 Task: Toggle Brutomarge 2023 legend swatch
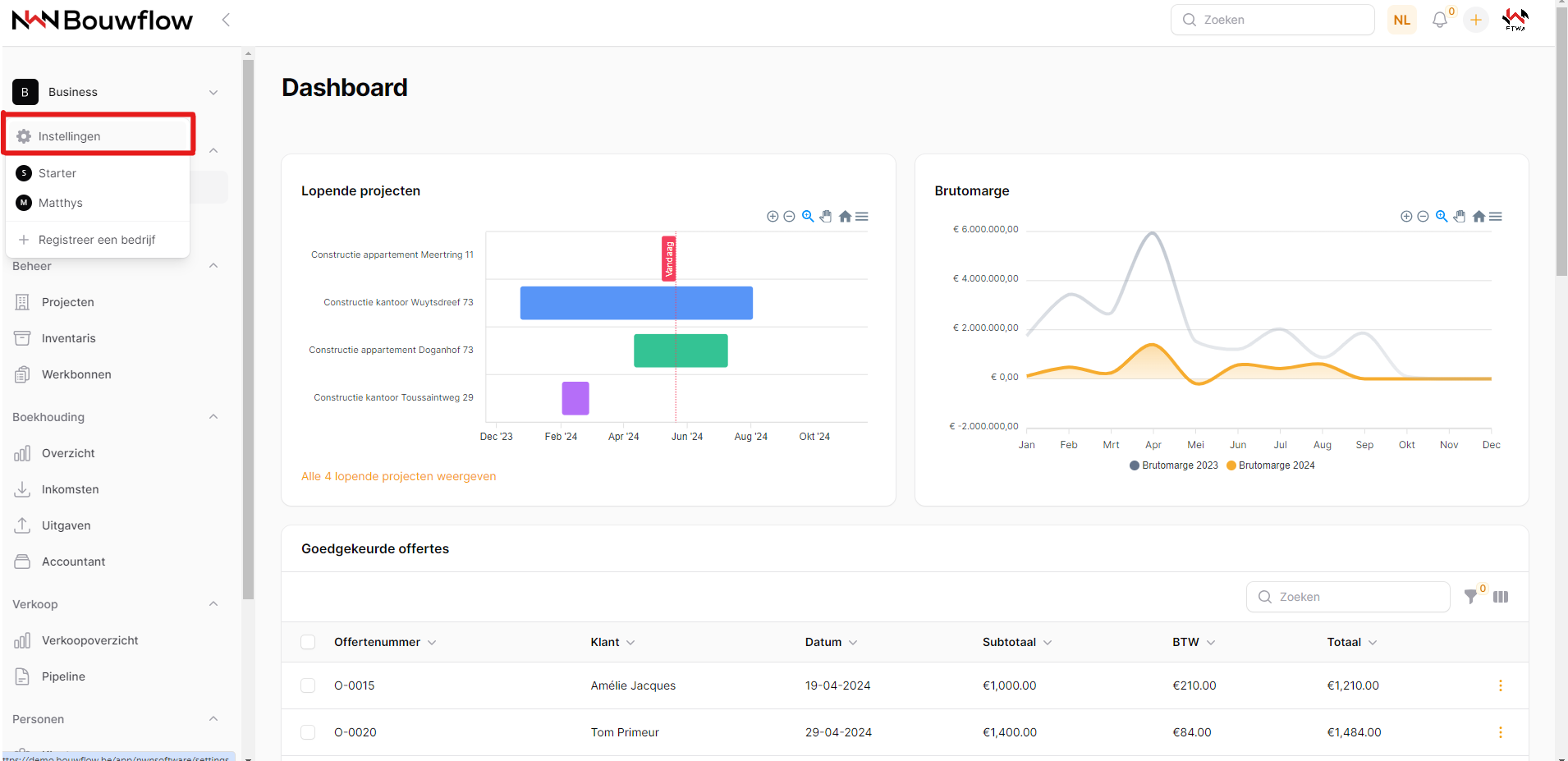1135,465
